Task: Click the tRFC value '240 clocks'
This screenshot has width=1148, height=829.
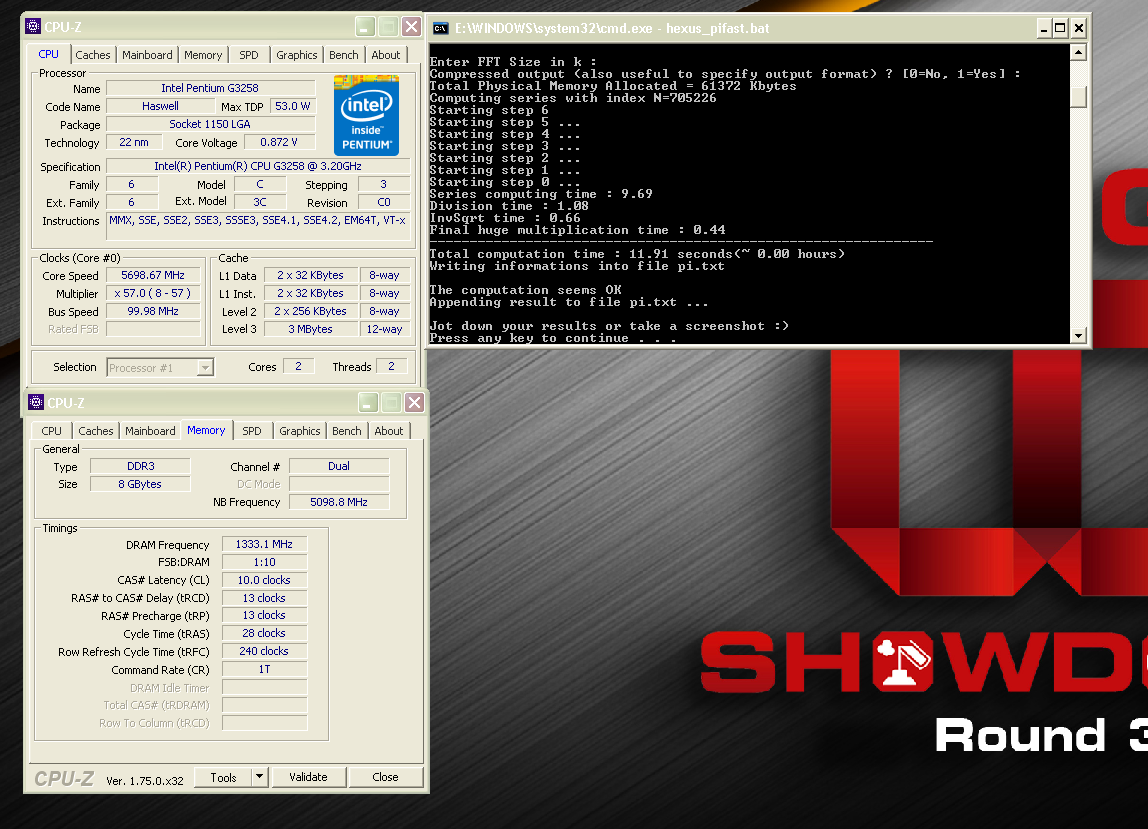Action: (x=264, y=651)
